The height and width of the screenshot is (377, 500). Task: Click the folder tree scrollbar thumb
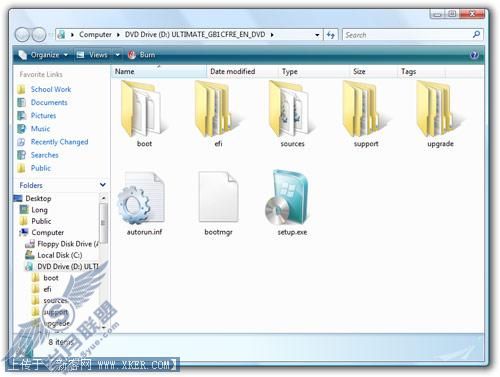tap(103, 223)
